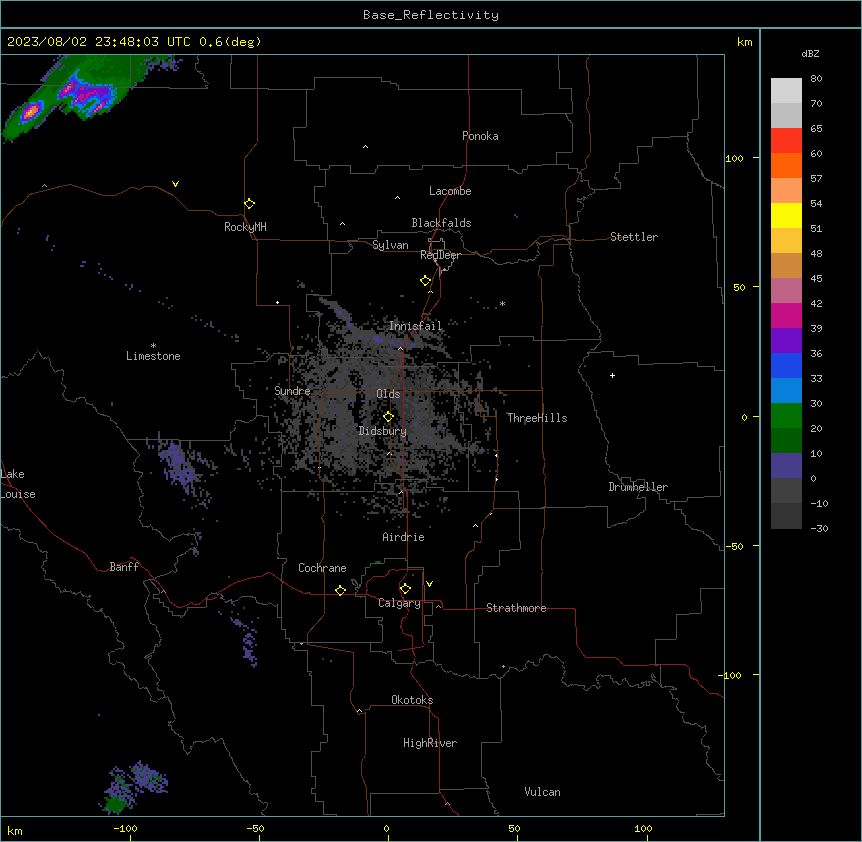The width and height of the screenshot is (862, 842).
Task: Pick the bright green 20-30 dBZ legend swatch
Action: pyautogui.click(x=786, y=416)
